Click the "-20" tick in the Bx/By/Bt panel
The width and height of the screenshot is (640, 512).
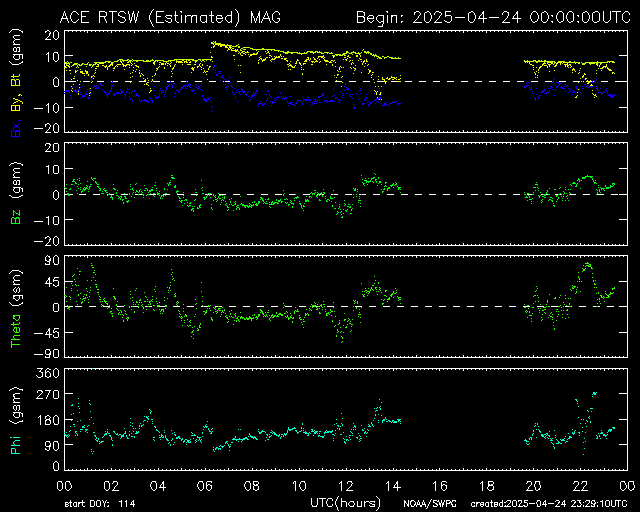[x=47, y=128]
